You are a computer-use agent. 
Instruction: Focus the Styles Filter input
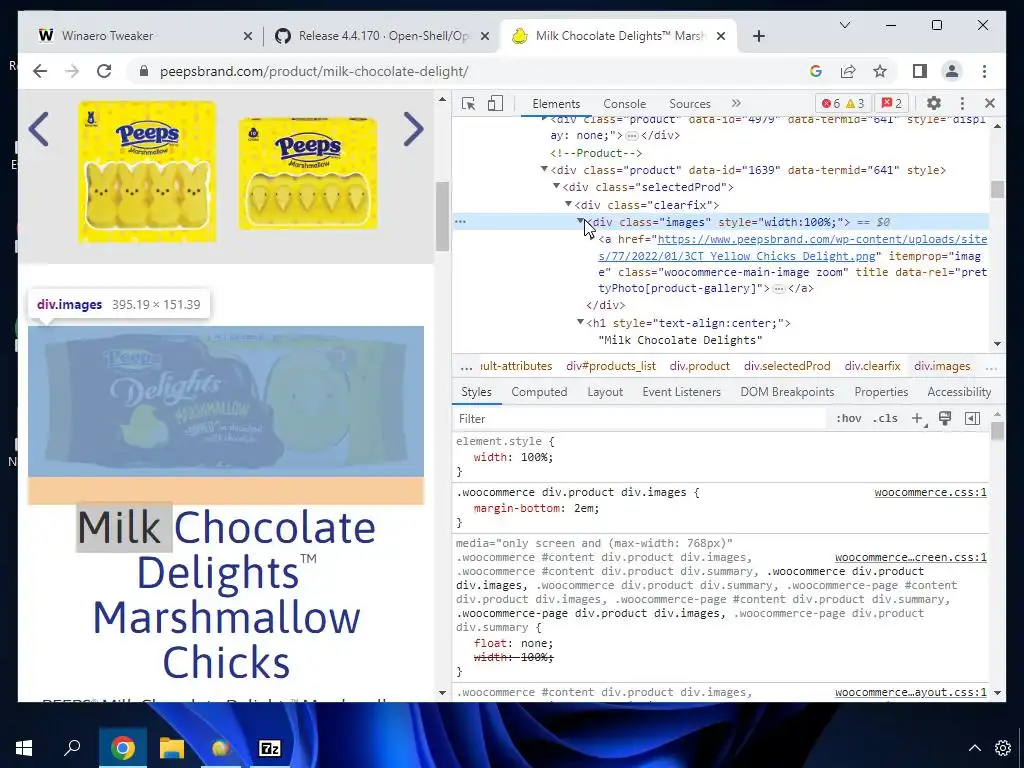pos(640,419)
